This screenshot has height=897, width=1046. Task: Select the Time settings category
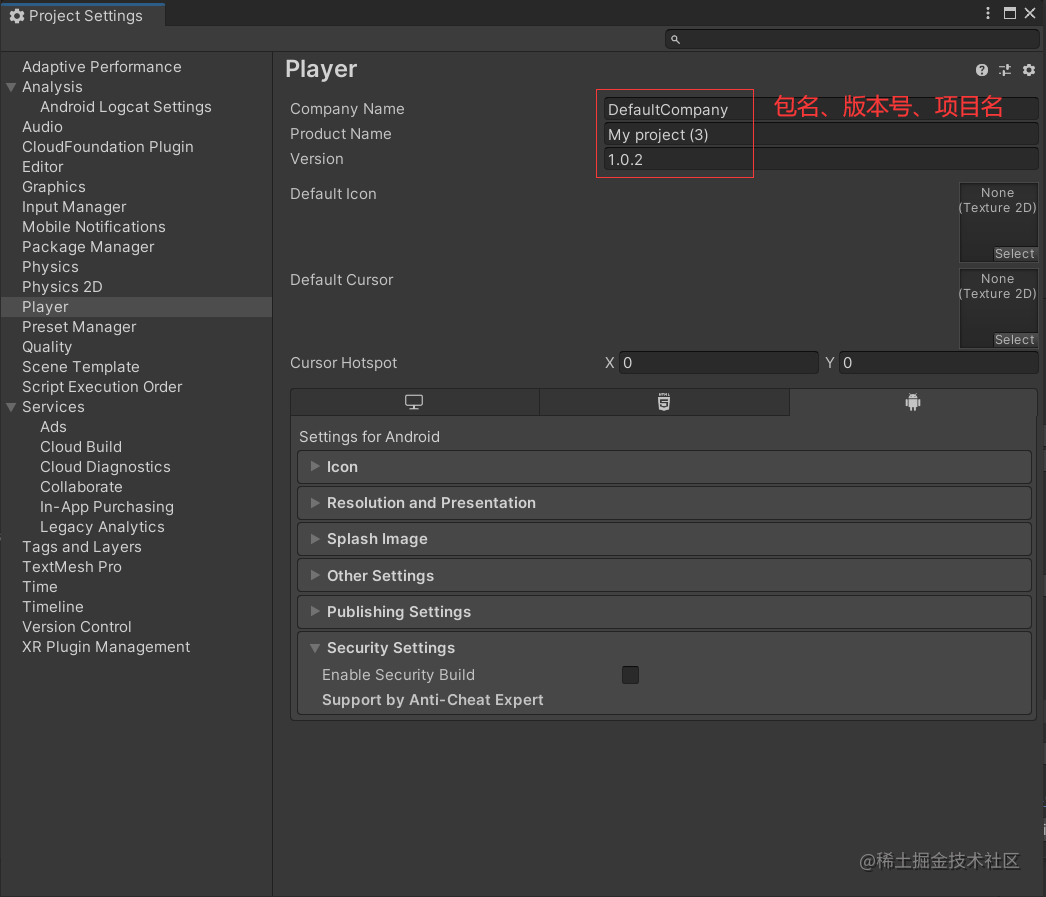point(39,587)
